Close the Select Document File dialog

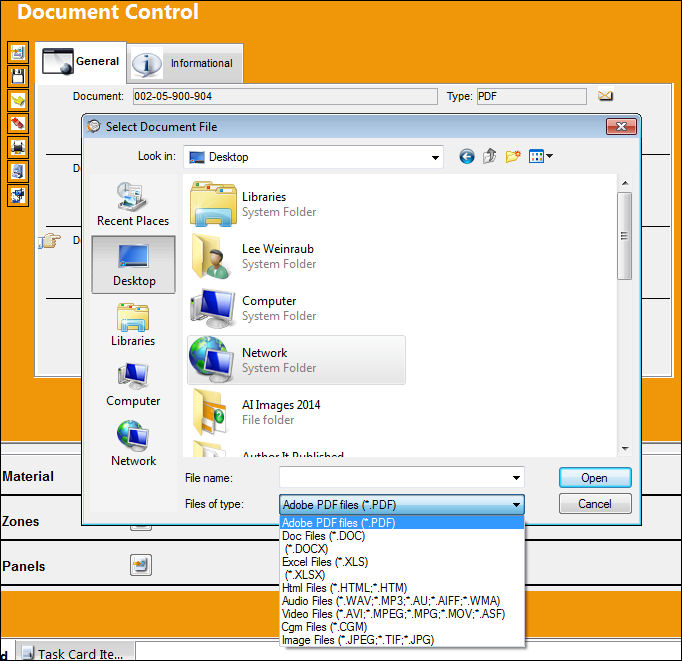tap(621, 127)
